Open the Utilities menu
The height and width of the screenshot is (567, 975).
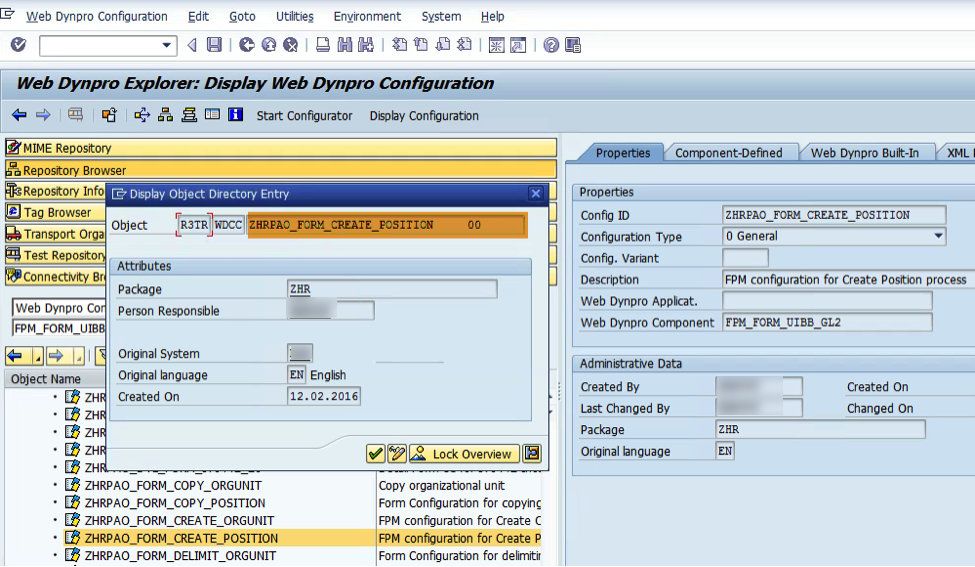coord(295,16)
